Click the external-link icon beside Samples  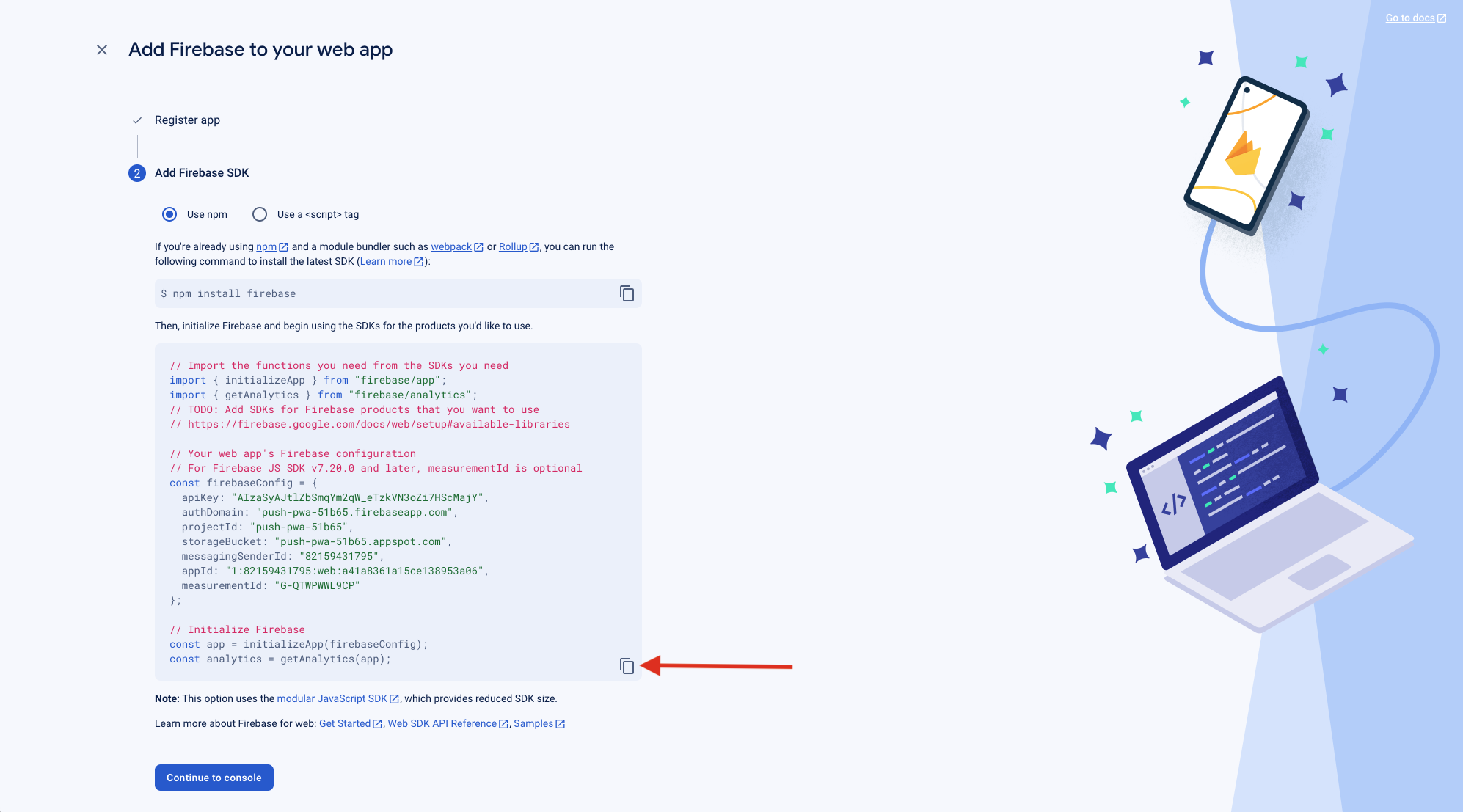[561, 724]
